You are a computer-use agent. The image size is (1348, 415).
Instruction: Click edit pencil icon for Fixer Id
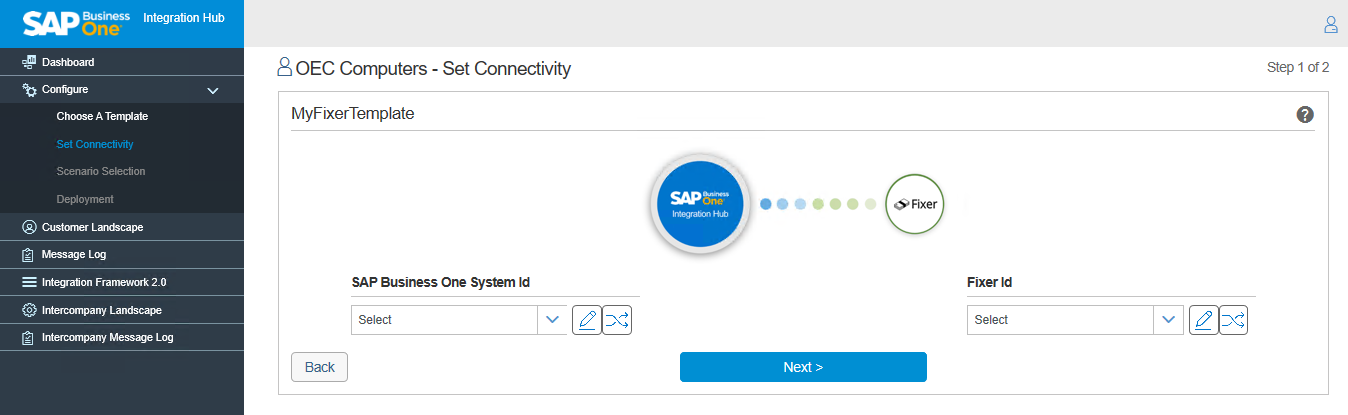[1203, 320]
